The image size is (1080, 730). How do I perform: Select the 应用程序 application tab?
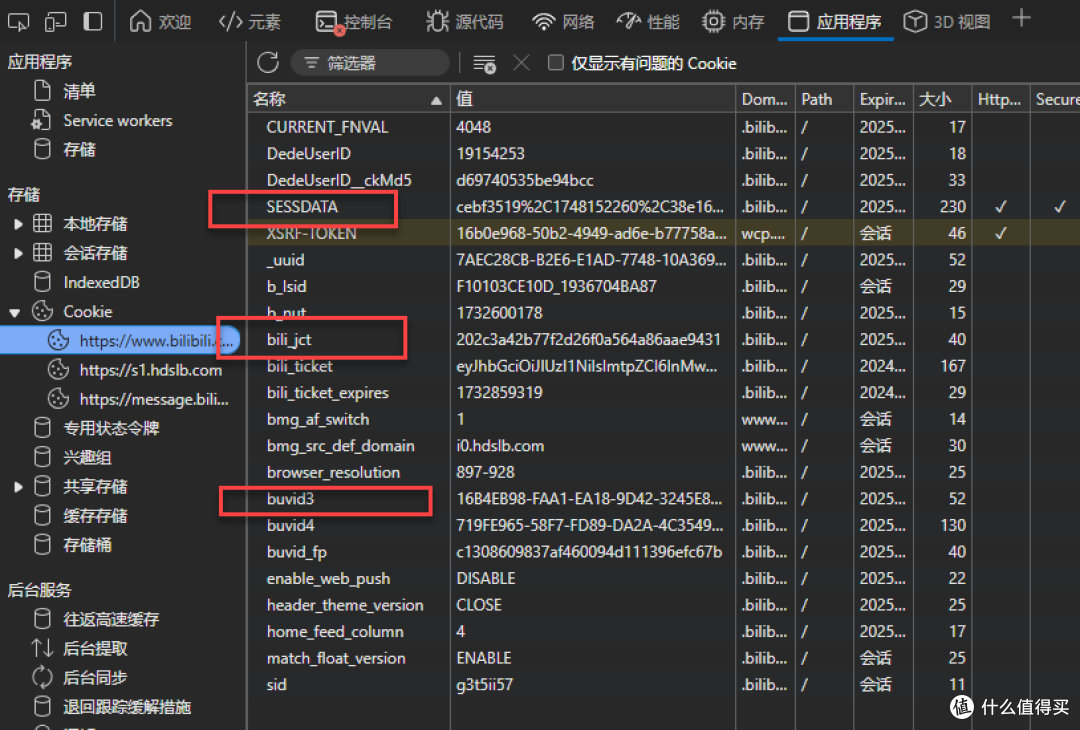pyautogui.click(x=835, y=22)
